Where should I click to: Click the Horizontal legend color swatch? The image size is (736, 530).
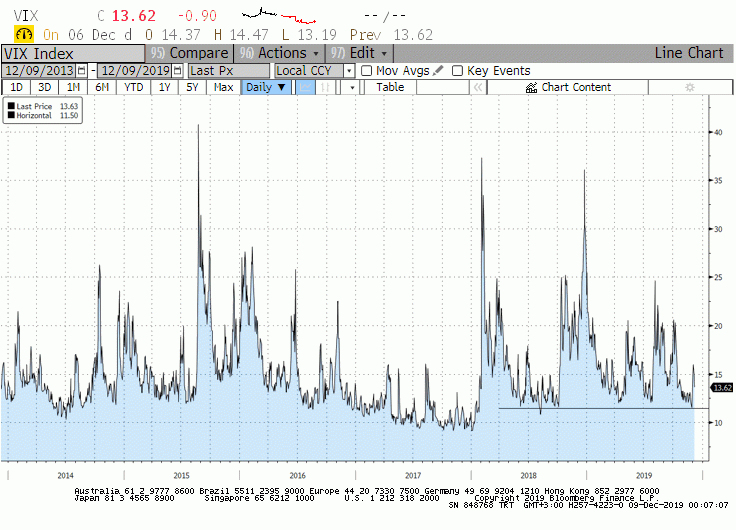(11, 115)
